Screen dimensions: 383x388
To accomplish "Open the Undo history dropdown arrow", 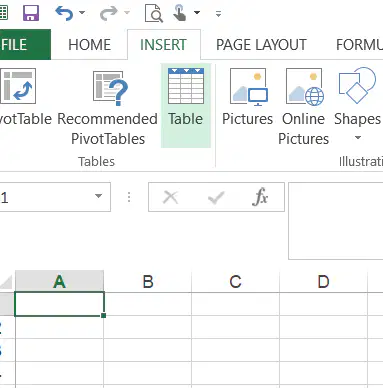I will pos(82,13).
